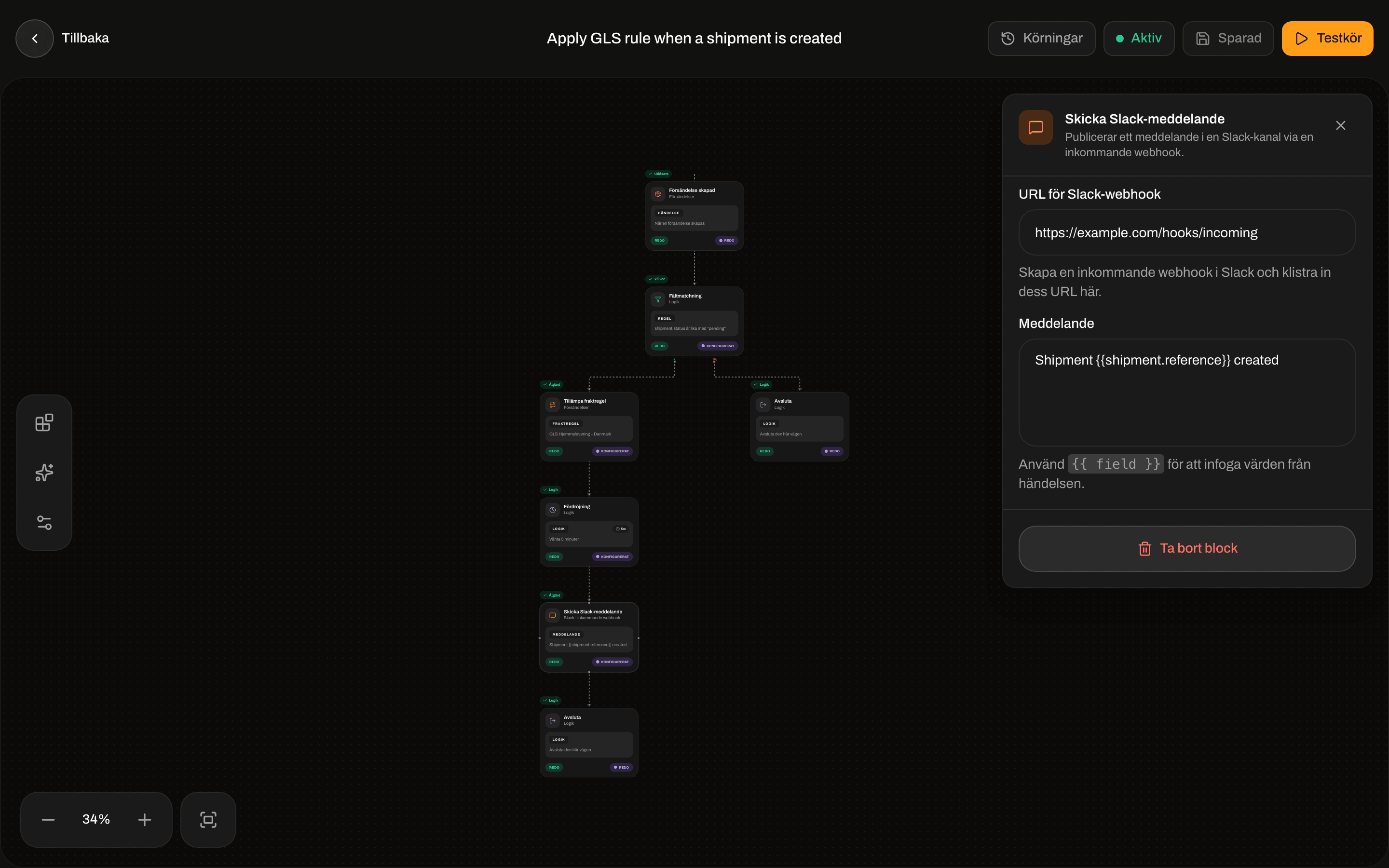Click the trash icon in Ta bort block
The height and width of the screenshot is (868, 1389).
click(1144, 549)
